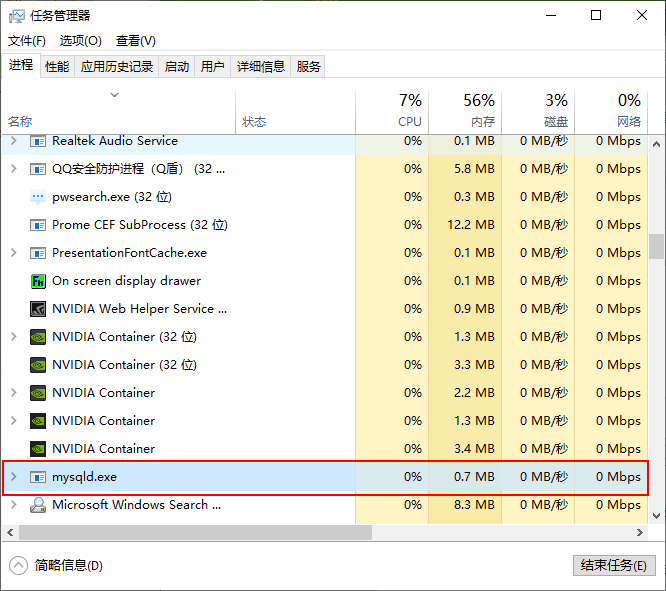Sort processes by CPU column header
This screenshot has width=666, height=591.
click(392, 110)
